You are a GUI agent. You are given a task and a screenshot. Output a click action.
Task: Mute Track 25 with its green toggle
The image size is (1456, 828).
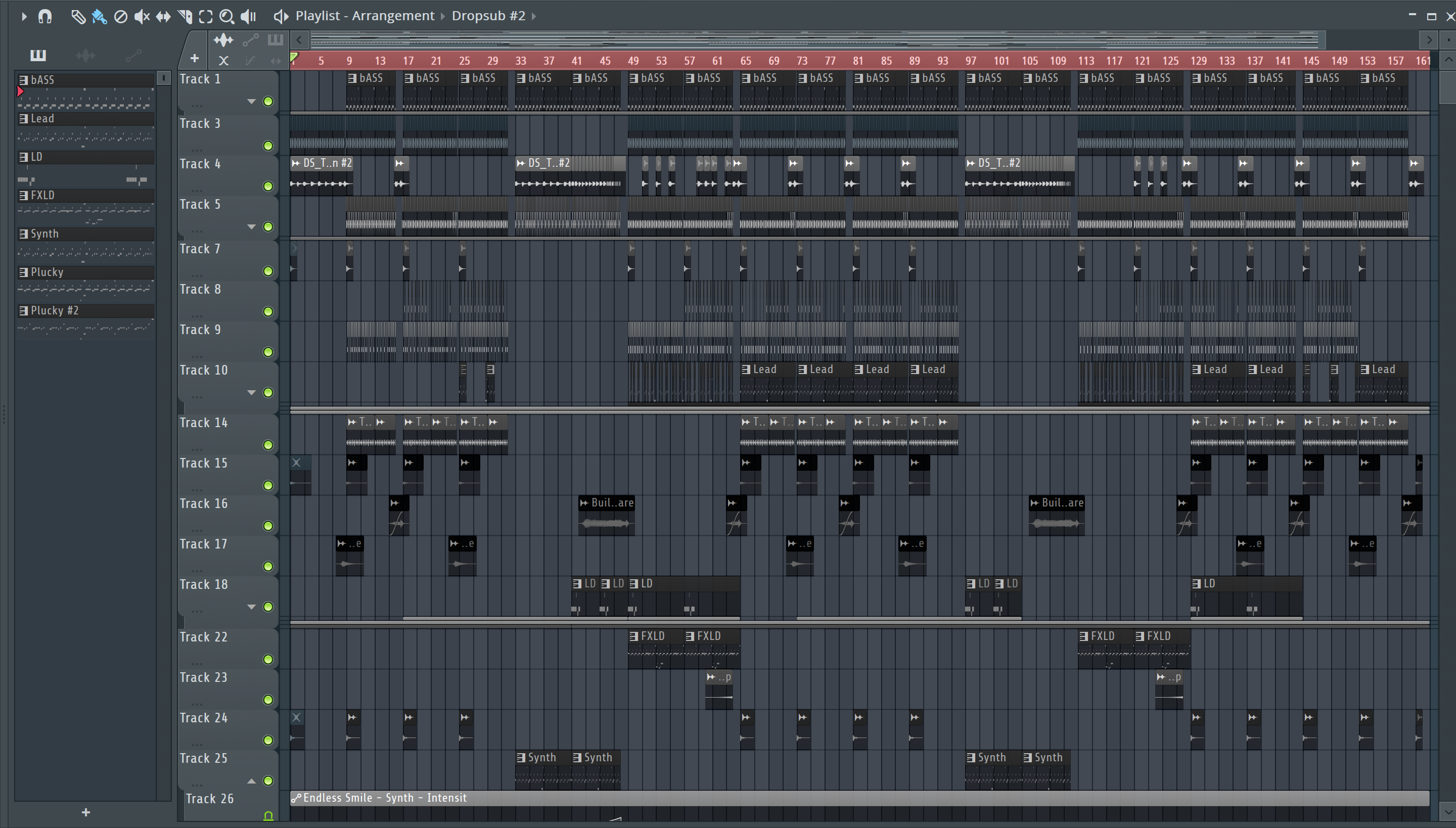click(x=268, y=781)
